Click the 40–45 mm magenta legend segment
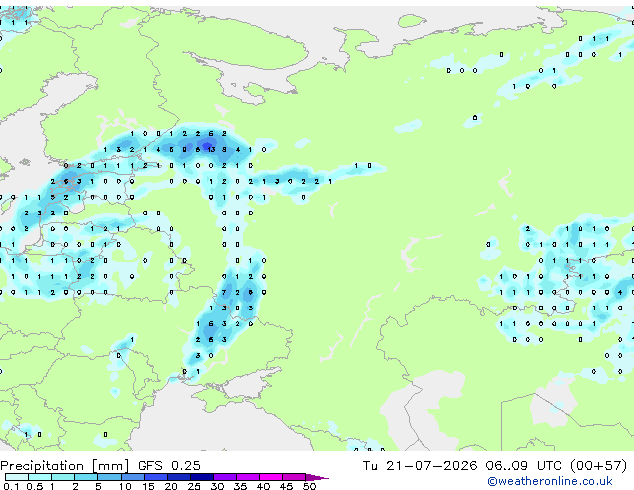Viewport: 634px width, 490px height. [x=271, y=477]
